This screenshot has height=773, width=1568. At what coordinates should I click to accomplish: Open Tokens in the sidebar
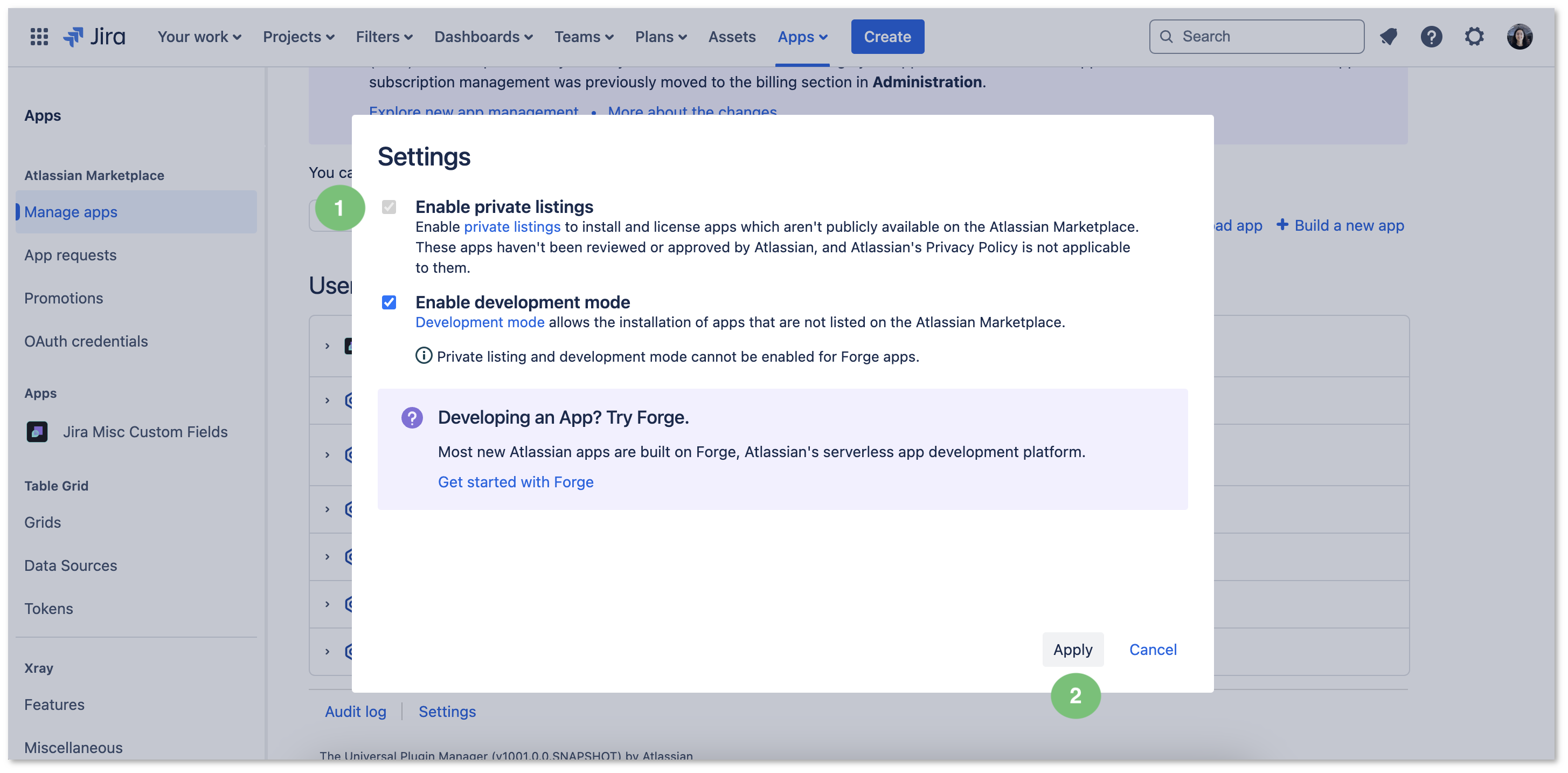click(x=48, y=609)
